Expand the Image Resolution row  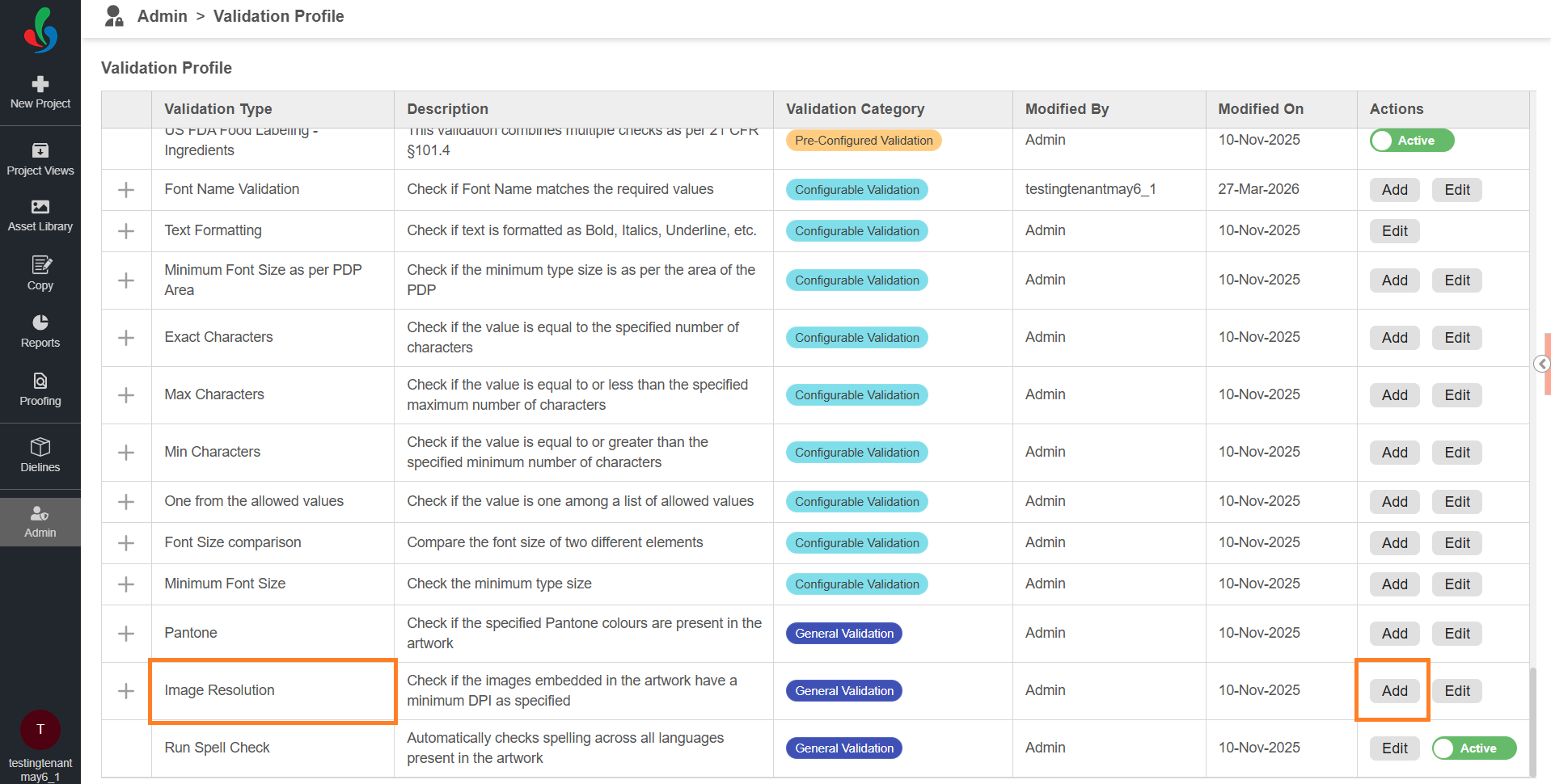click(126, 691)
